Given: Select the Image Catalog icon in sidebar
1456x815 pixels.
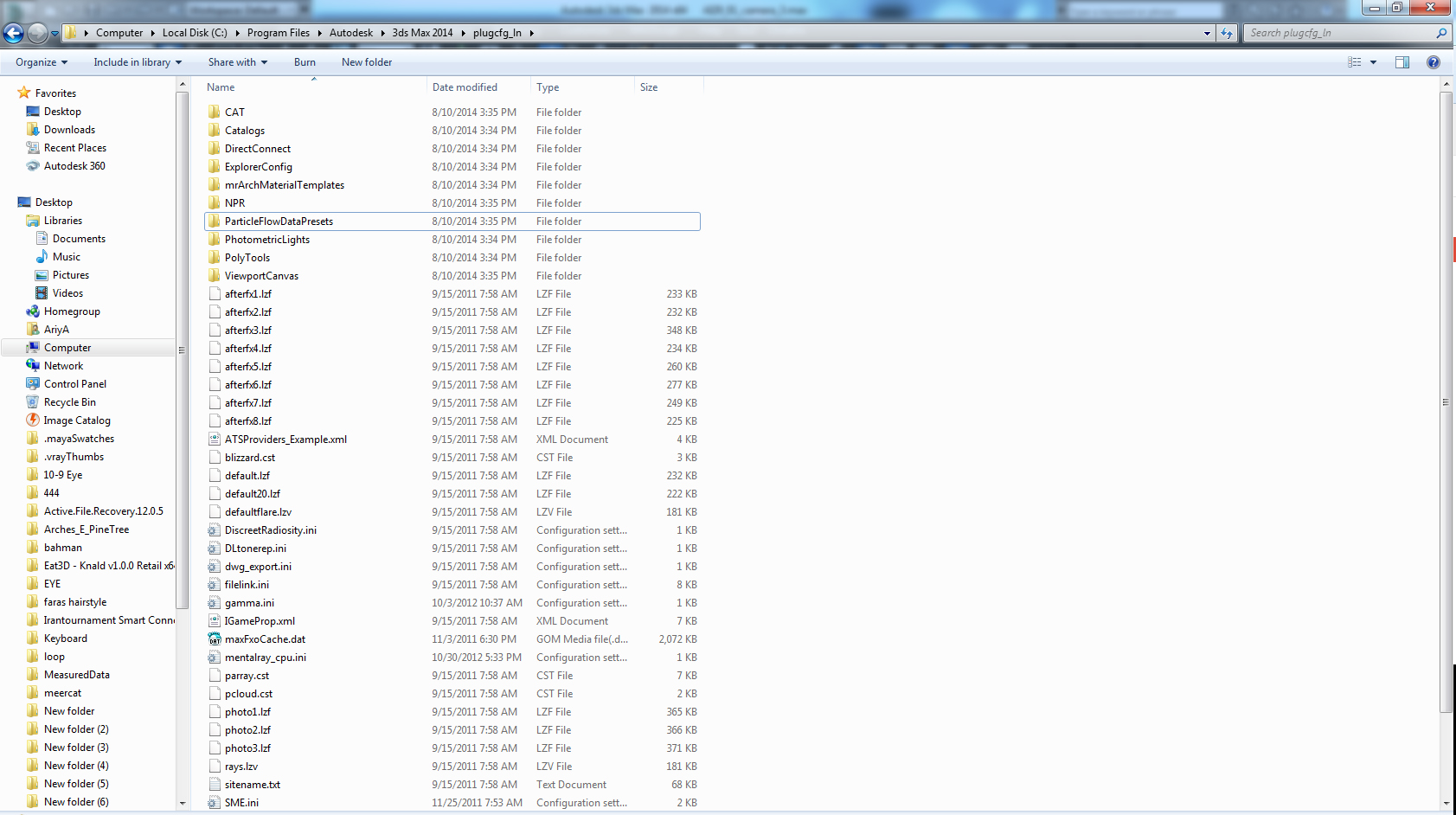Looking at the screenshot, I should (34, 420).
